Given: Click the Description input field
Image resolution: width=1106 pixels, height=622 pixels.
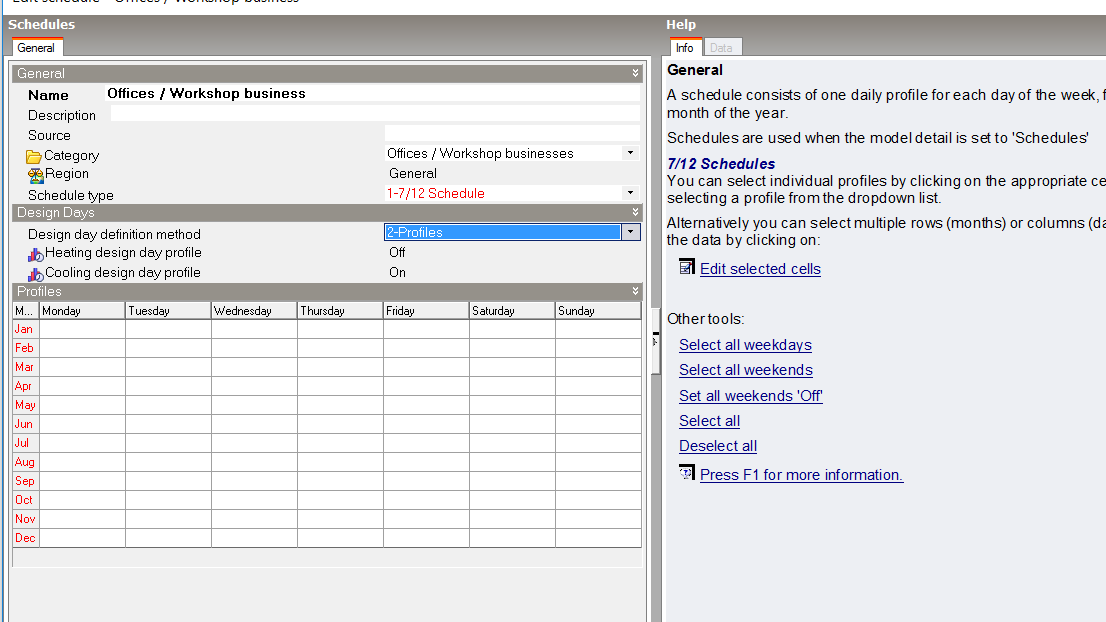Looking at the screenshot, I should [x=375, y=114].
